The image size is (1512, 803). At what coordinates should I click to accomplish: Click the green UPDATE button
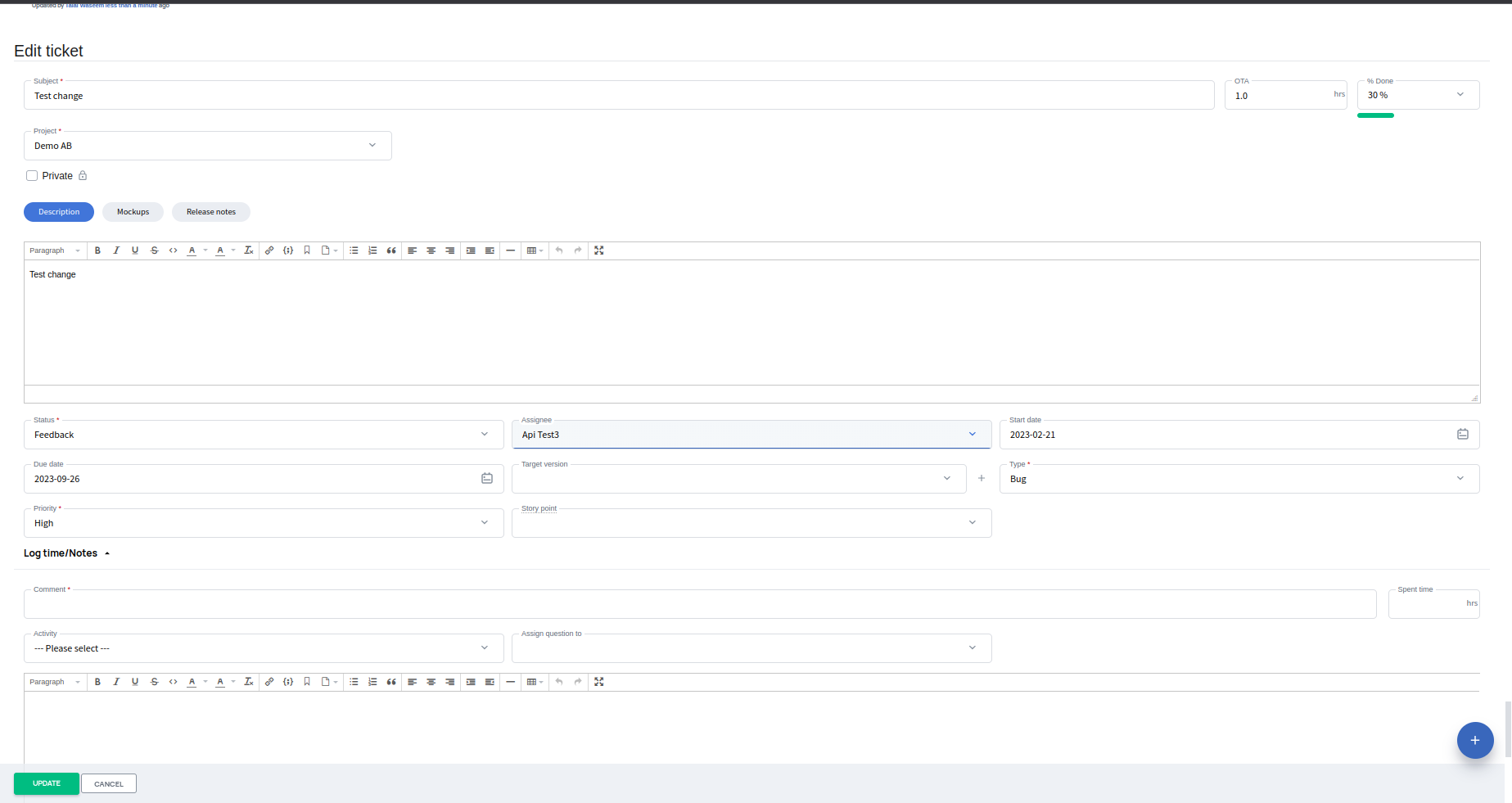pyautogui.click(x=47, y=784)
